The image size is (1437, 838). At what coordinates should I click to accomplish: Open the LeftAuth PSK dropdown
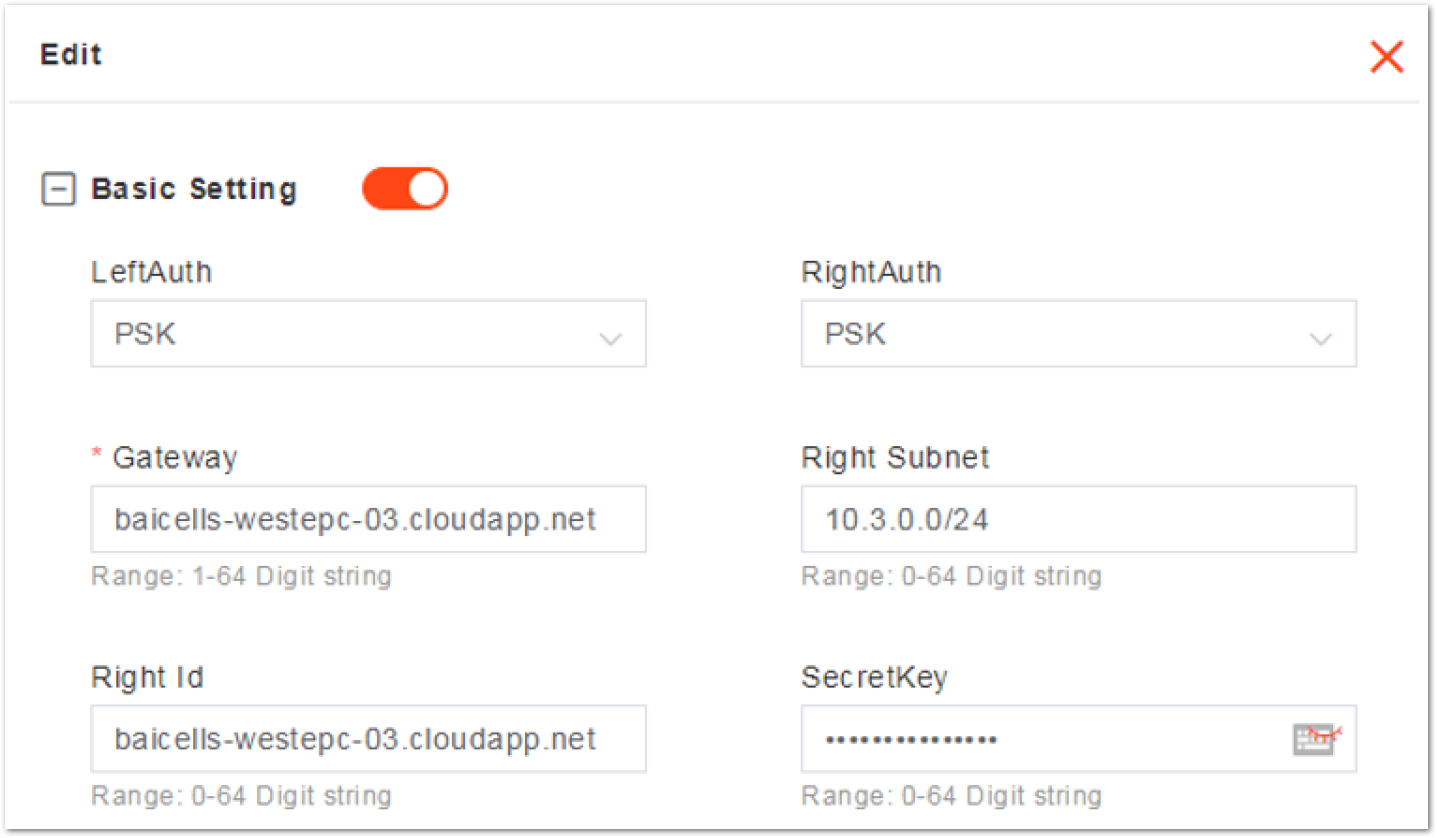tap(368, 334)
